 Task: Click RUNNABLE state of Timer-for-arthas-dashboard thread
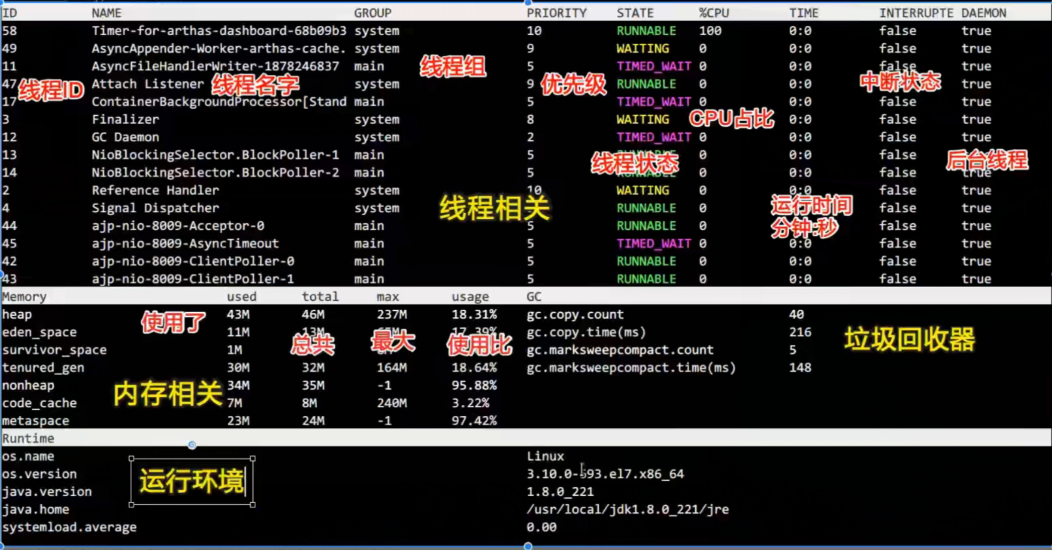[x=646, y=31]
